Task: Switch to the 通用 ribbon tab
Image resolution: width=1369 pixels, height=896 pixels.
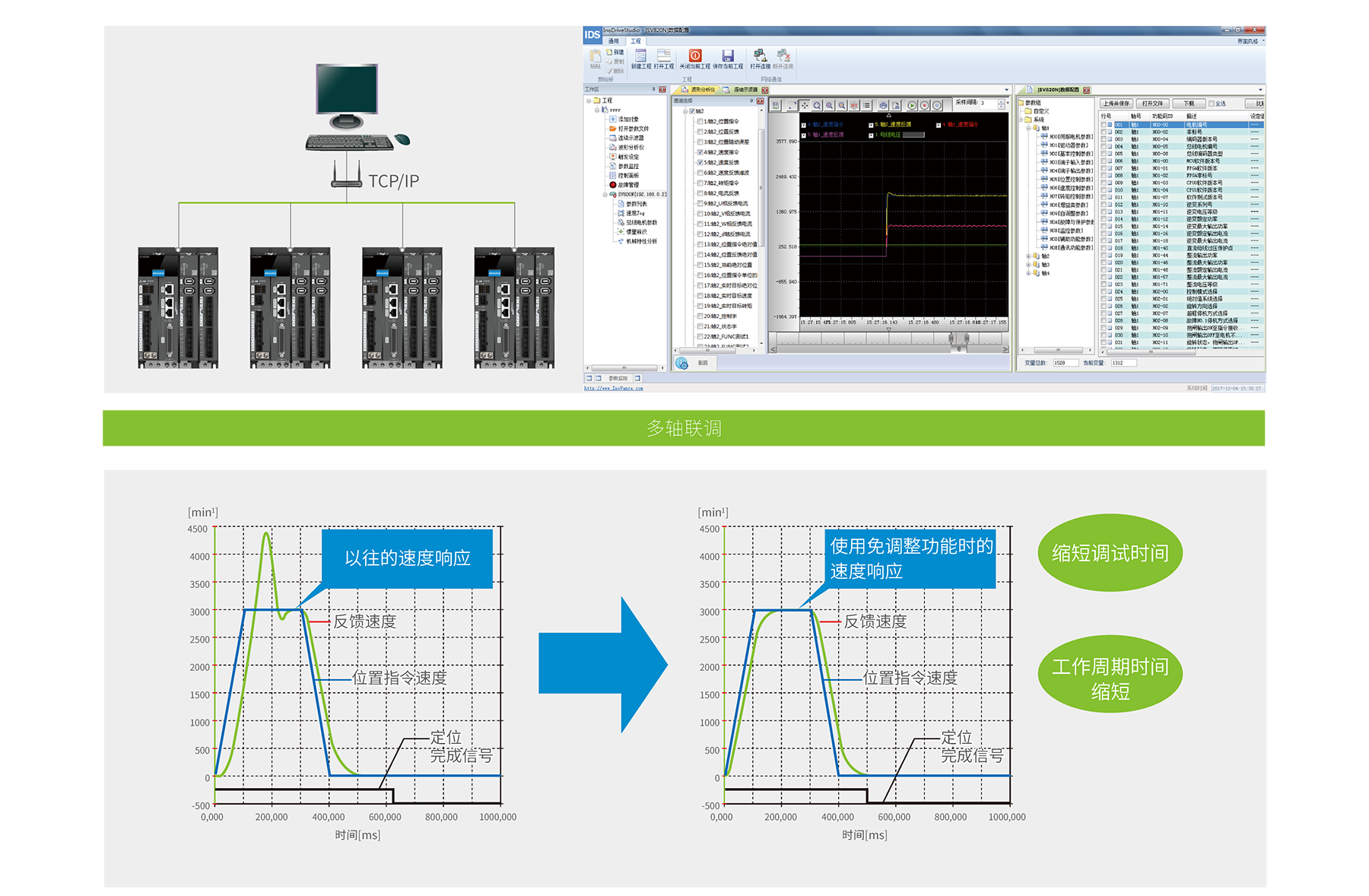Action: [x=613, y=41]
